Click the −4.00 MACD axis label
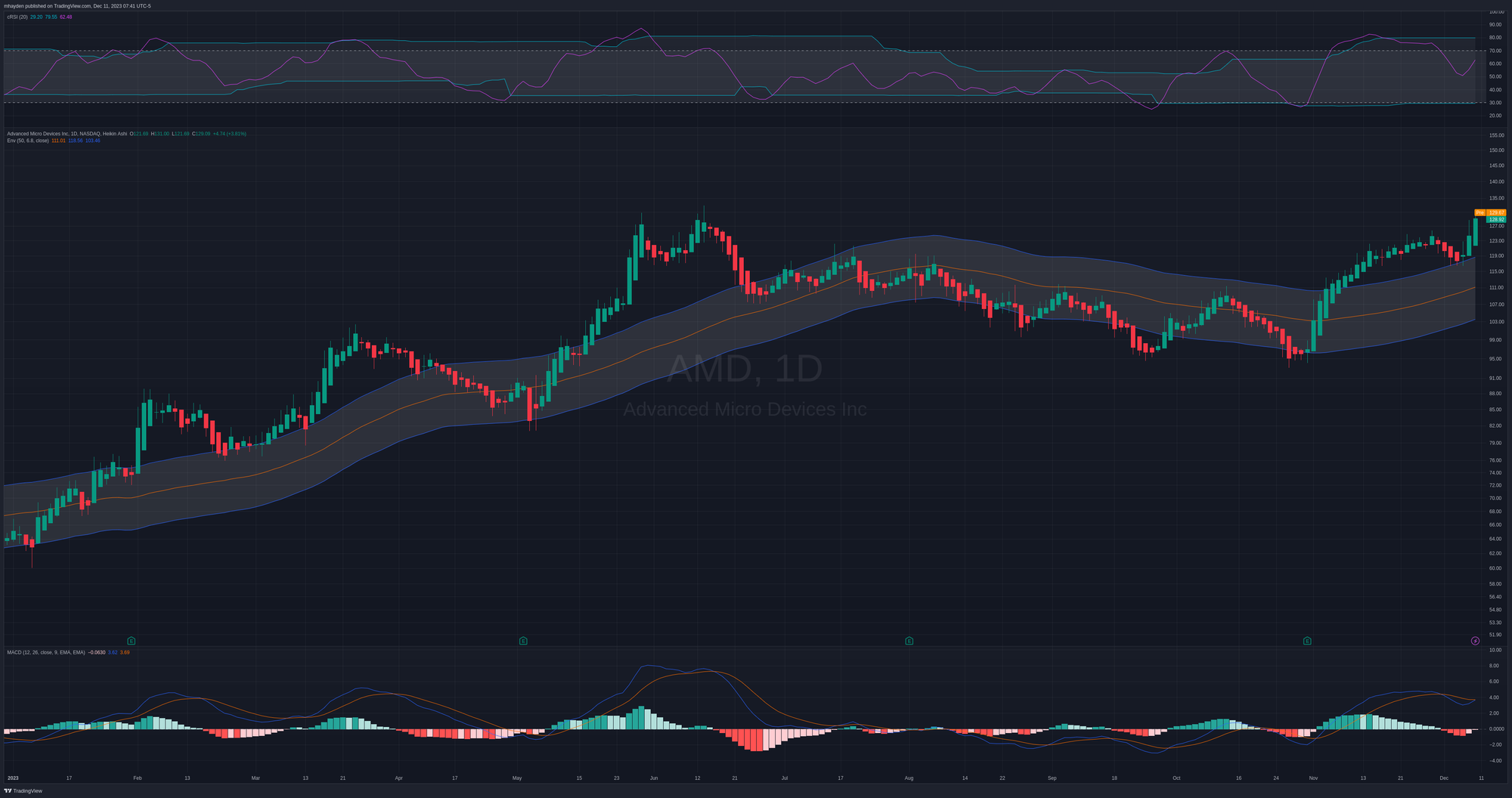The height and width of the screenshot is (798, 1512). 1495,761
